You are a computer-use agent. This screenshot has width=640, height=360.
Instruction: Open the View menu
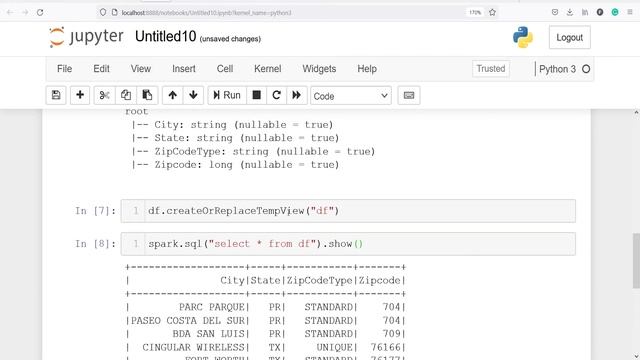point(141,69)
